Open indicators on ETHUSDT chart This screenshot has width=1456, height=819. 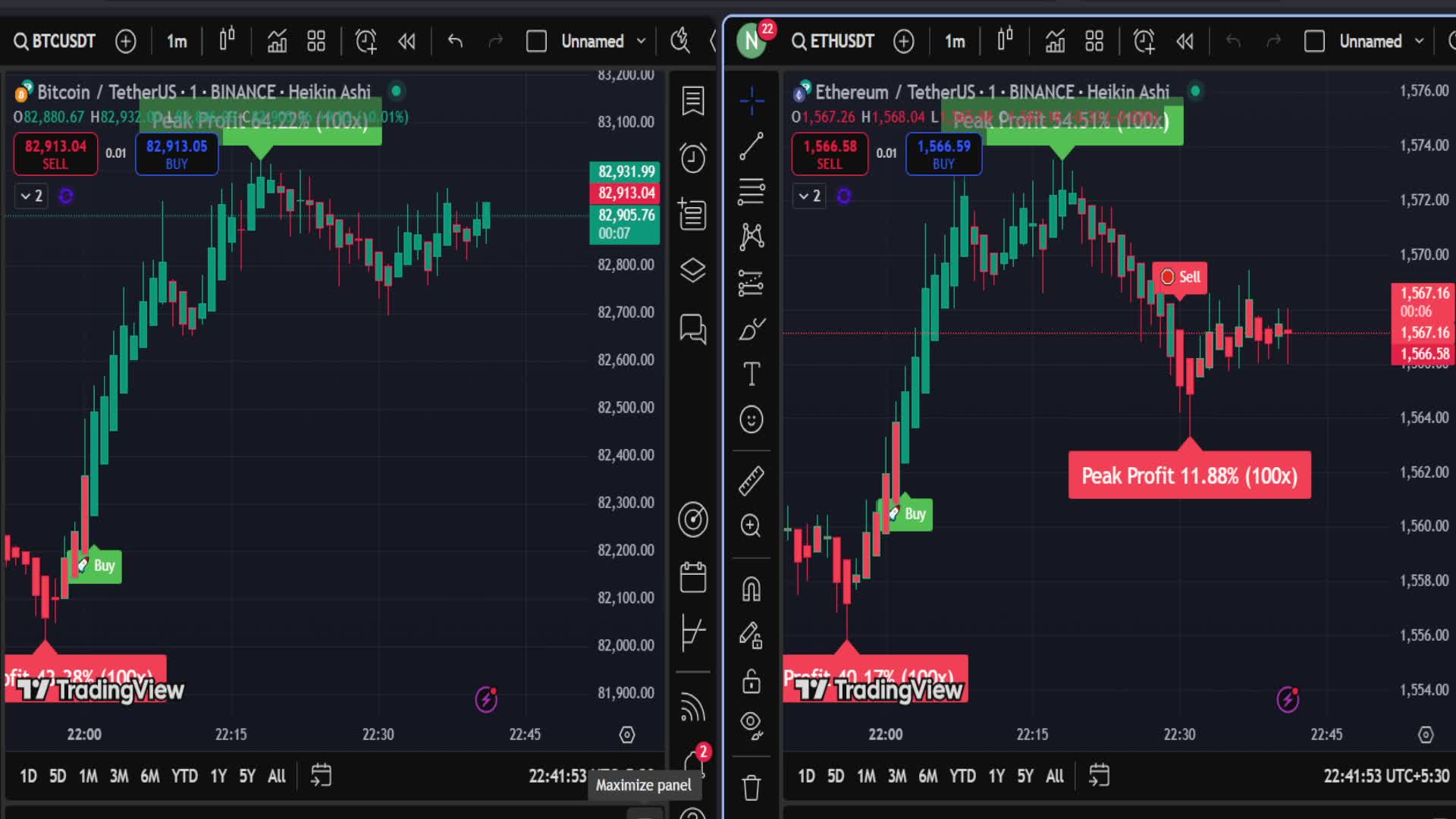1055,41
